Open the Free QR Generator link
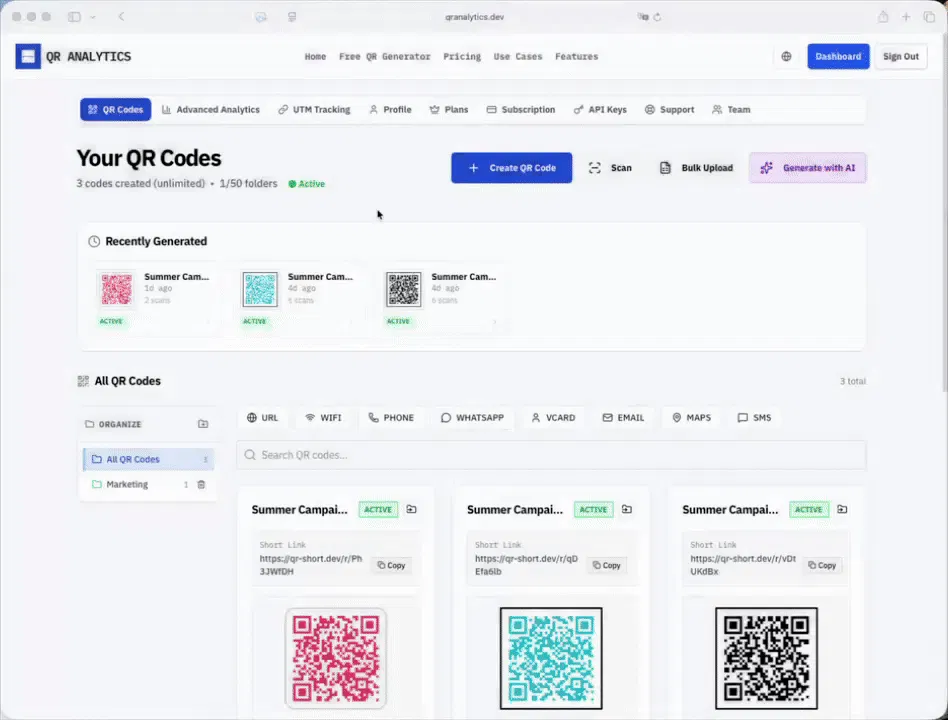Viewport: 948px width, 720px height. [385, 56]
